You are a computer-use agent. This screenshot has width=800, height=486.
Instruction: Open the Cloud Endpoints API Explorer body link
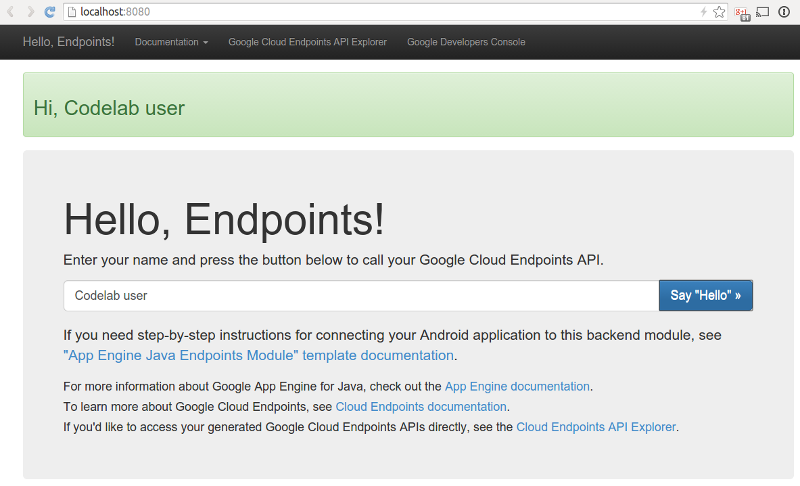(596, 427)
